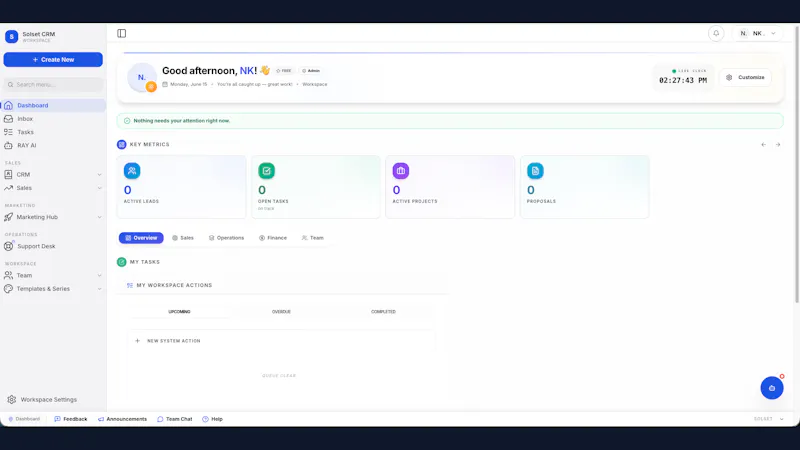Expand the Team sidebar section

coord(53,276)
